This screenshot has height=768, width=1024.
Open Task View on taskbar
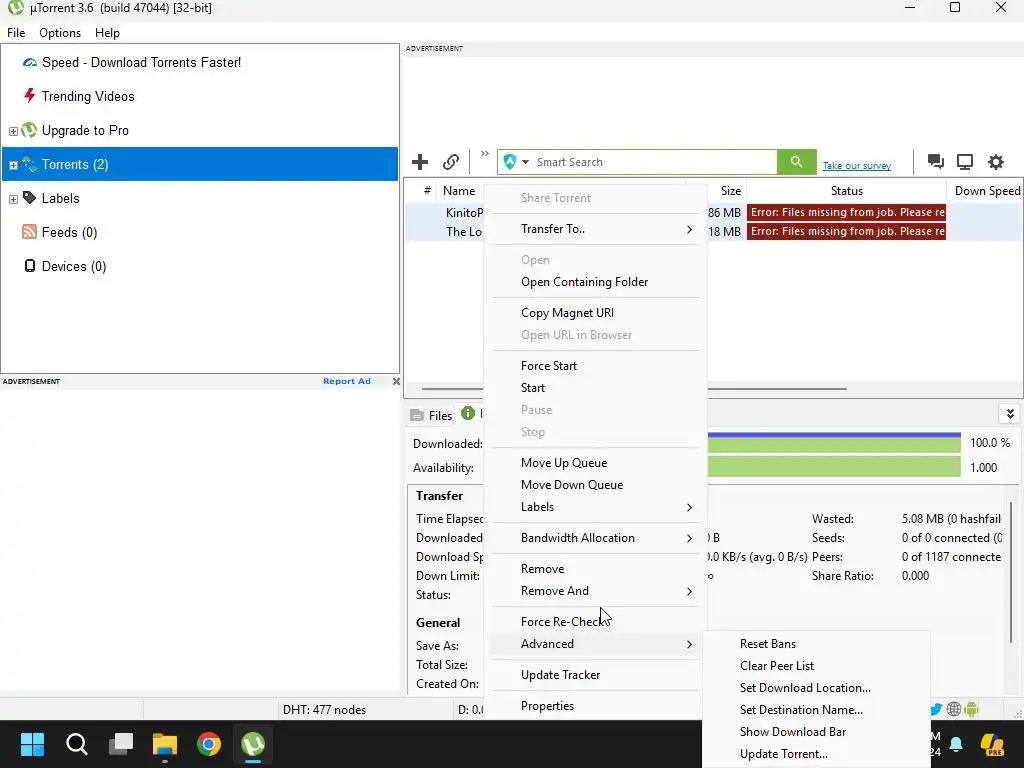(121, 744)
